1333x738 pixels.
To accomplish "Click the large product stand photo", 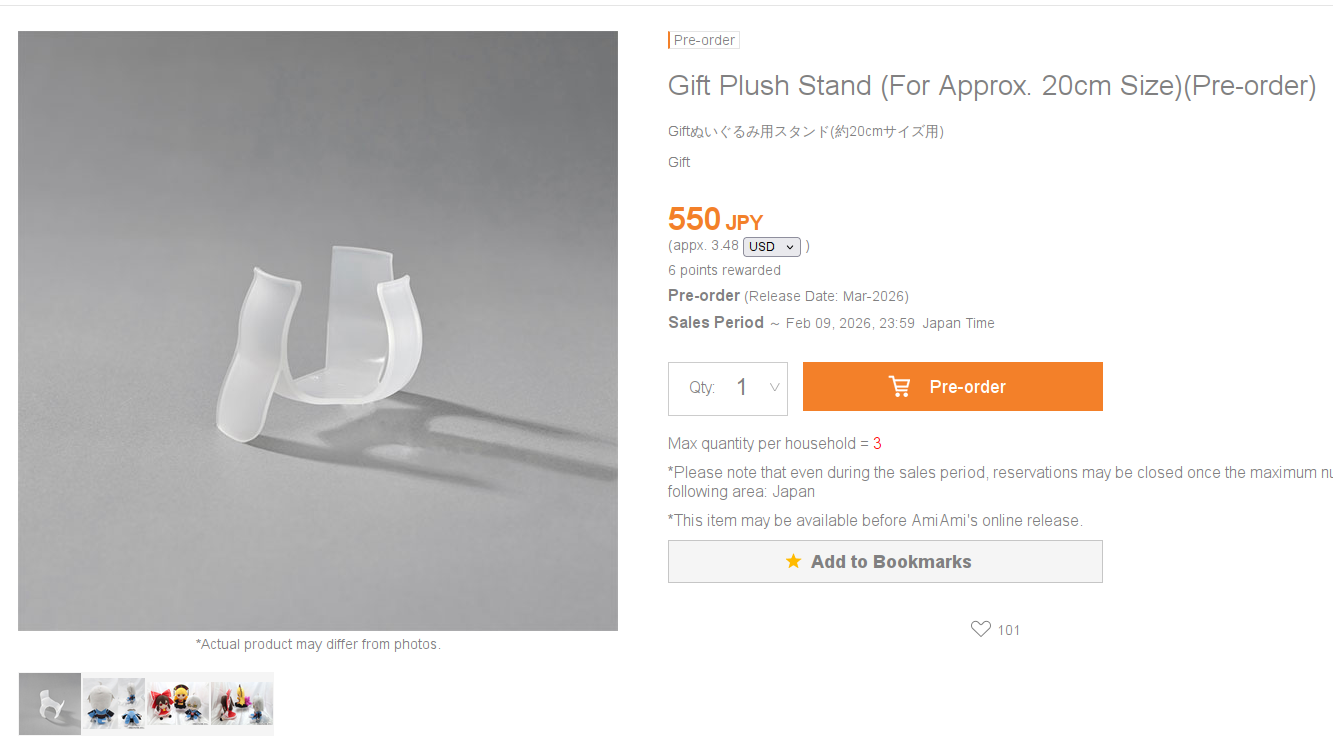I will [318, 331].
